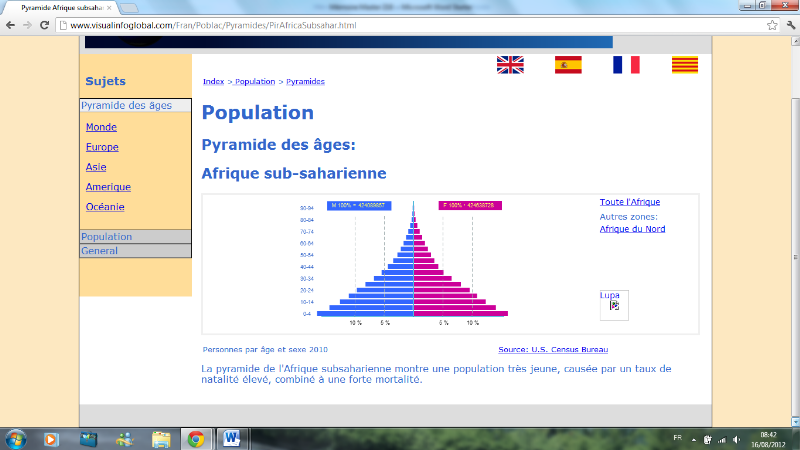Close the Pyramide Afrique subsaharienne tab
This screenshot has height=450, width=800.
[109, 8]
